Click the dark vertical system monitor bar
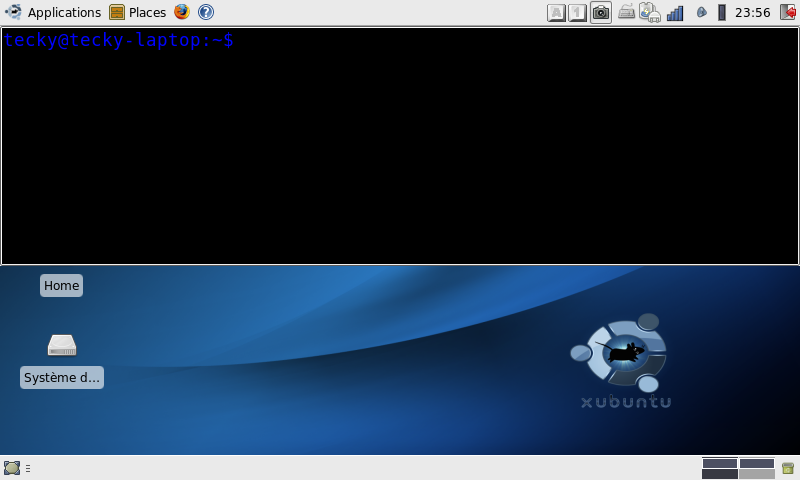 pyautogui.click(x=721, y=12)
